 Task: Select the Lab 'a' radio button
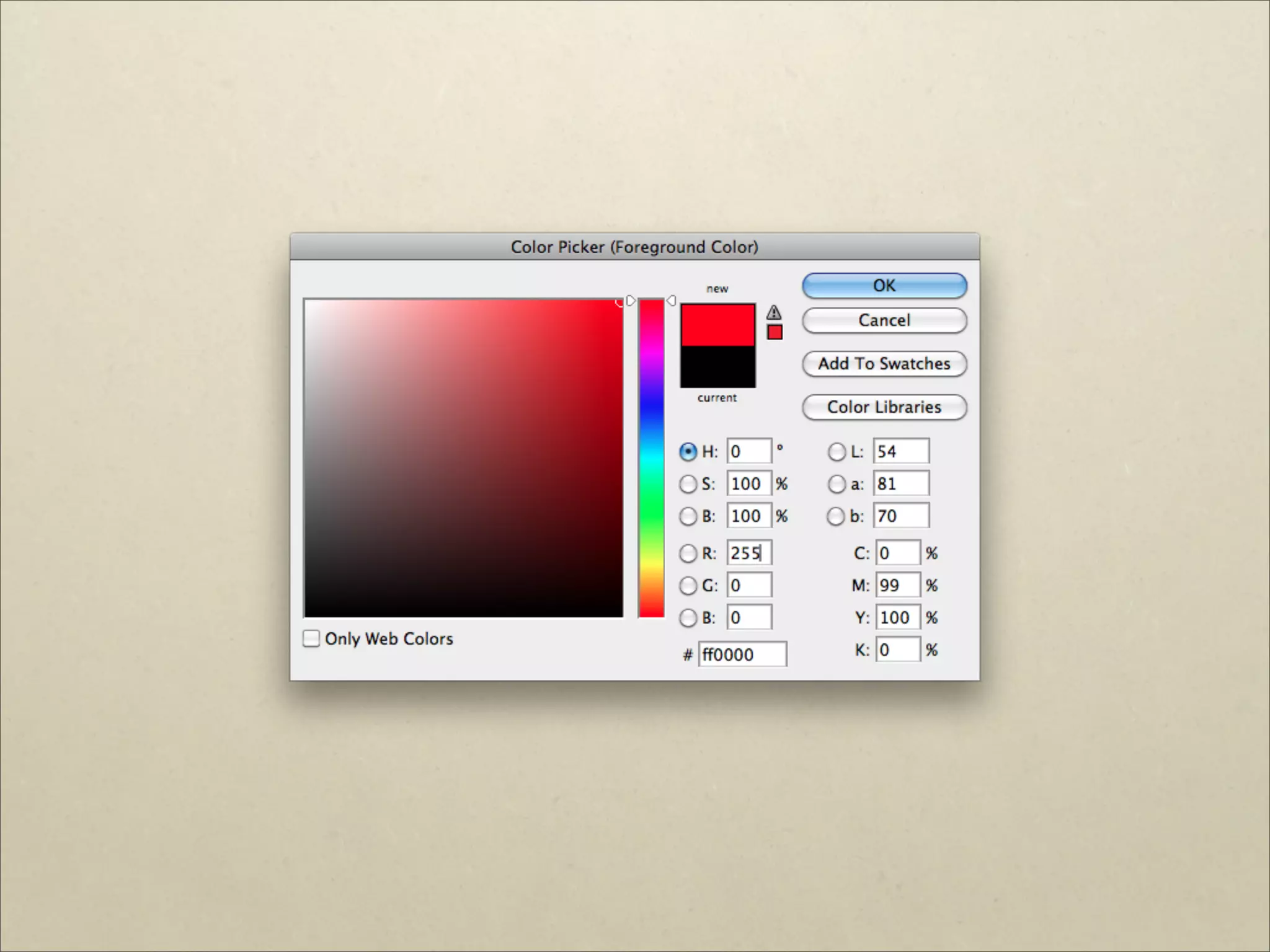(837, 484)
